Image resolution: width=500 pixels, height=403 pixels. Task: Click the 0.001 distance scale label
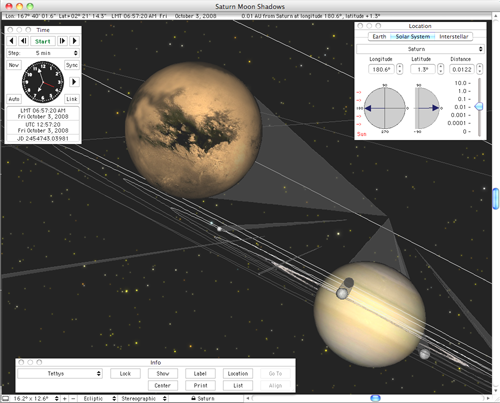(x=460, y=115)
